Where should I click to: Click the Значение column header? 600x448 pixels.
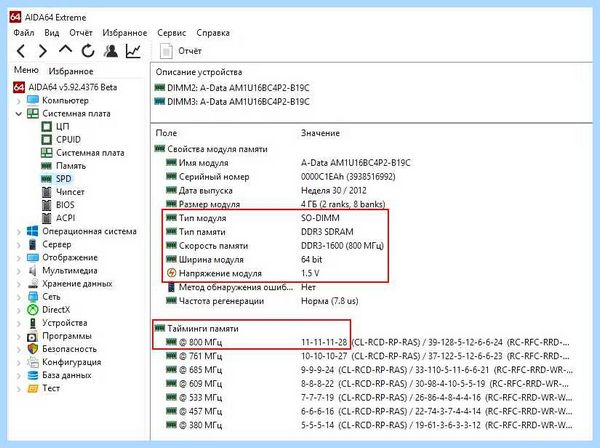[320, 133]
